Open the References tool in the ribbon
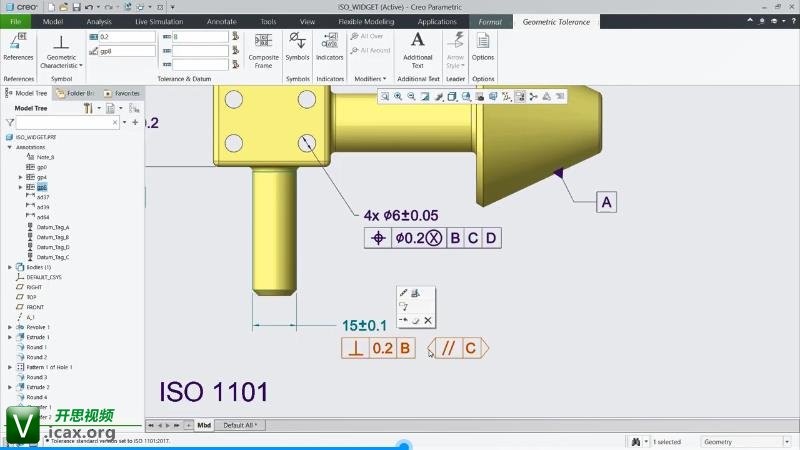The image size is (800, 450). click(18, 45)
